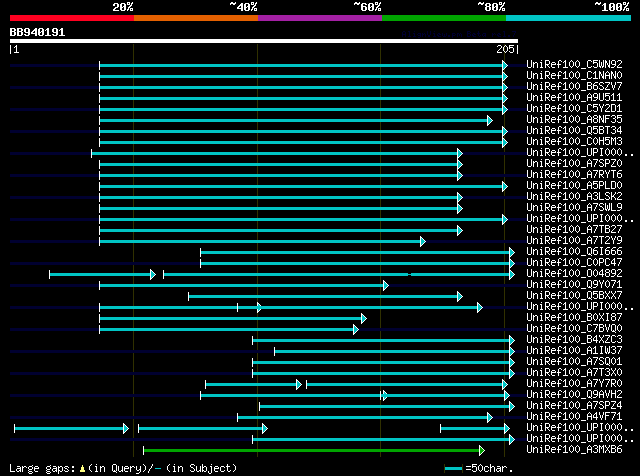The height and width of the screenshot is (476, 640).
Task: Click the first segment of the A7Y7R0 alignment
Action: coord(253,385)
